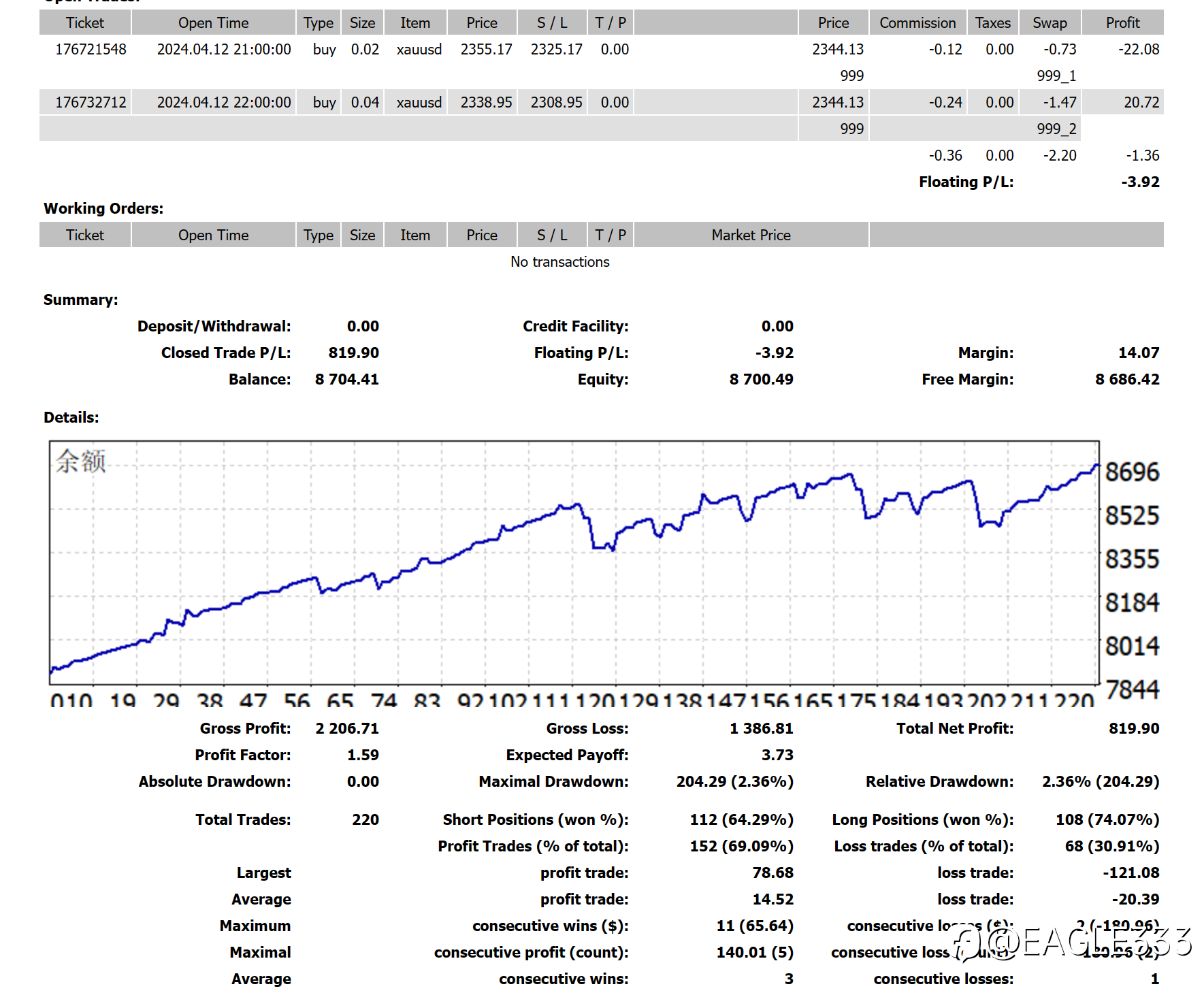Image resolution: width=1204 pixels, height=993 pixels.
Task: Select the Maximal Drawdown value
Action: [x=735, y=781]
